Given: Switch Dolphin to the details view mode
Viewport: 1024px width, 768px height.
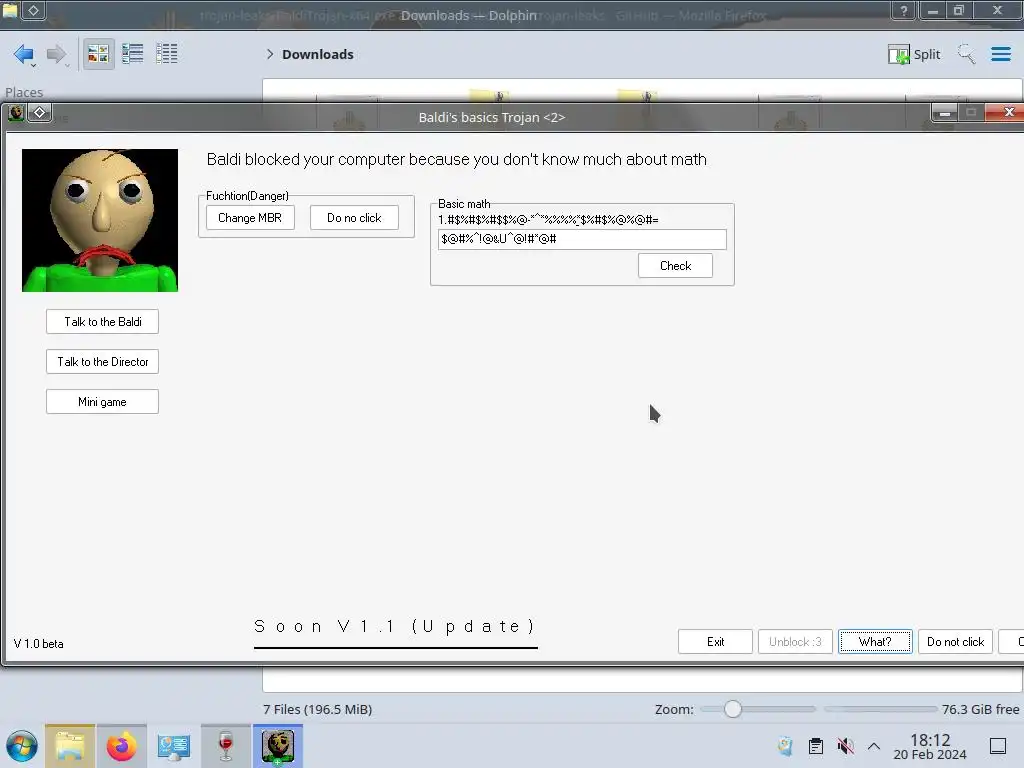Looking at the screenshot, I should 167,54.
